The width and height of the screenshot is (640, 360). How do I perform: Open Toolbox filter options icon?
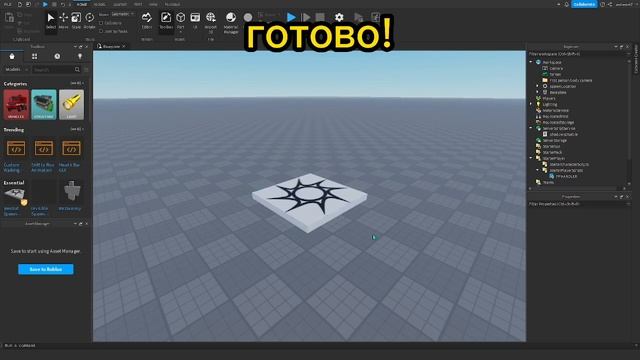[x=86, y=70]
